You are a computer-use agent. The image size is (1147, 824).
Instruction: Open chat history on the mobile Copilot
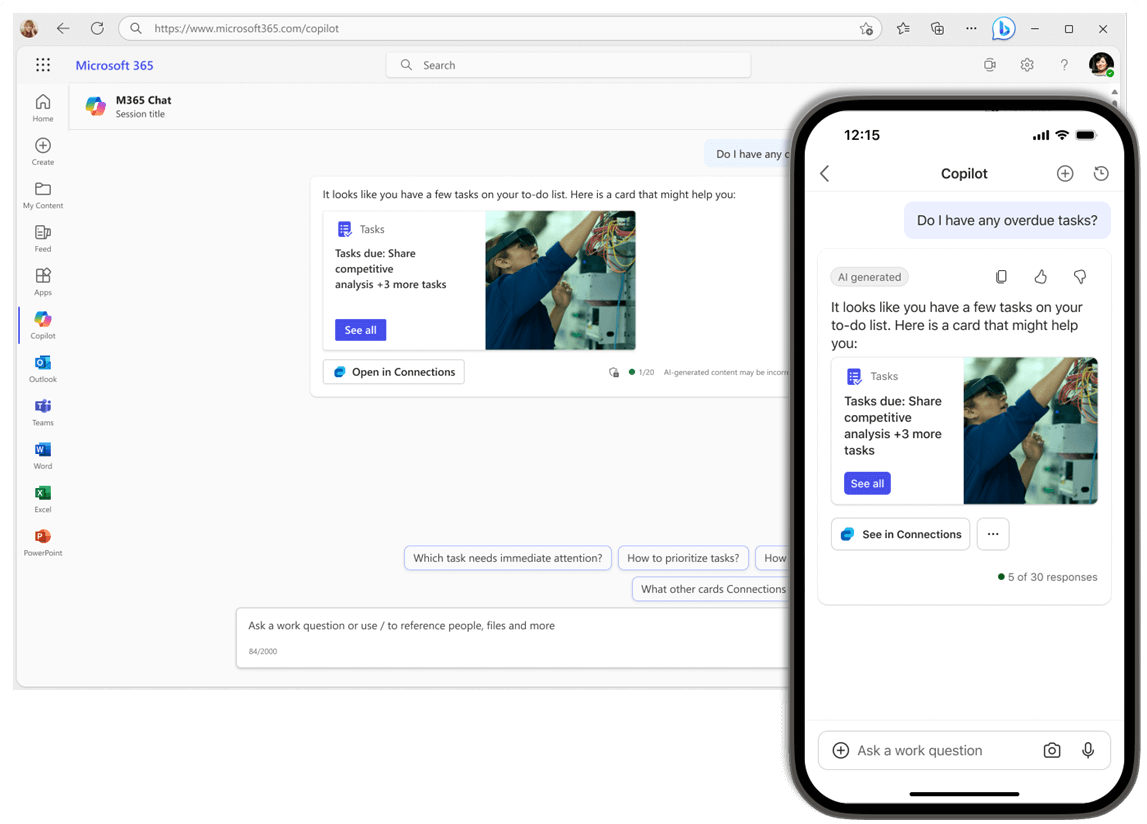click(1101, 172)
